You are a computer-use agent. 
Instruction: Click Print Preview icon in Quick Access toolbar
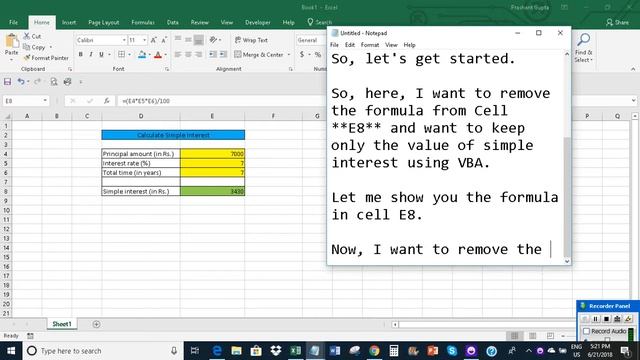tap(53, 82)
